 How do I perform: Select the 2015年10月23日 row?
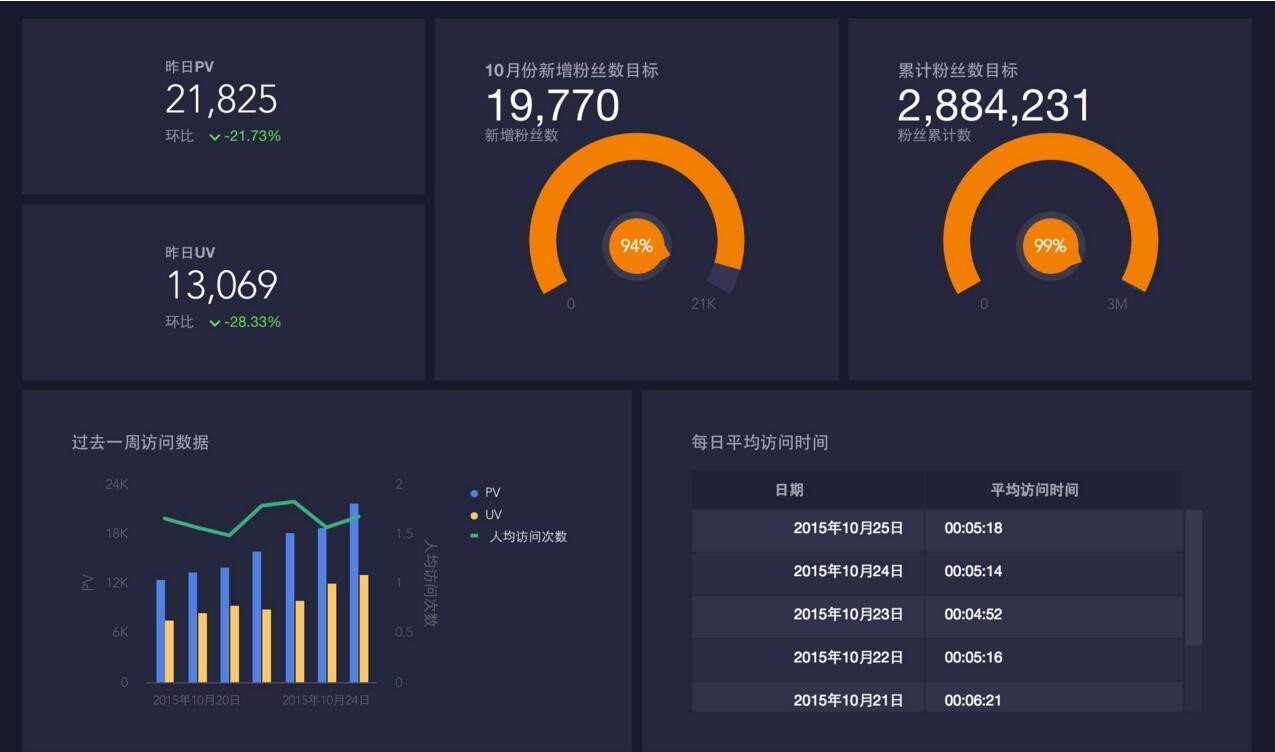click(x=937, y=615)
